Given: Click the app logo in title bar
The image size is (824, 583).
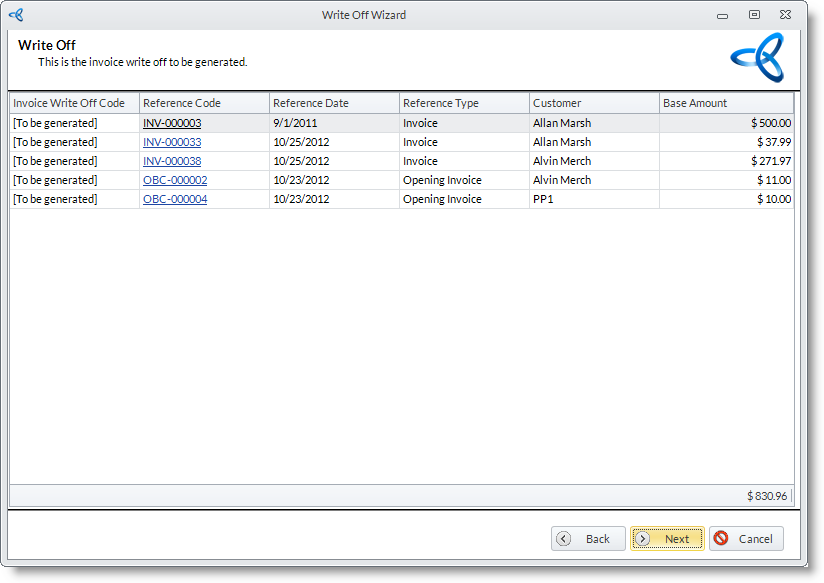Looking at the screenshot, I should [x=15, y=15].
